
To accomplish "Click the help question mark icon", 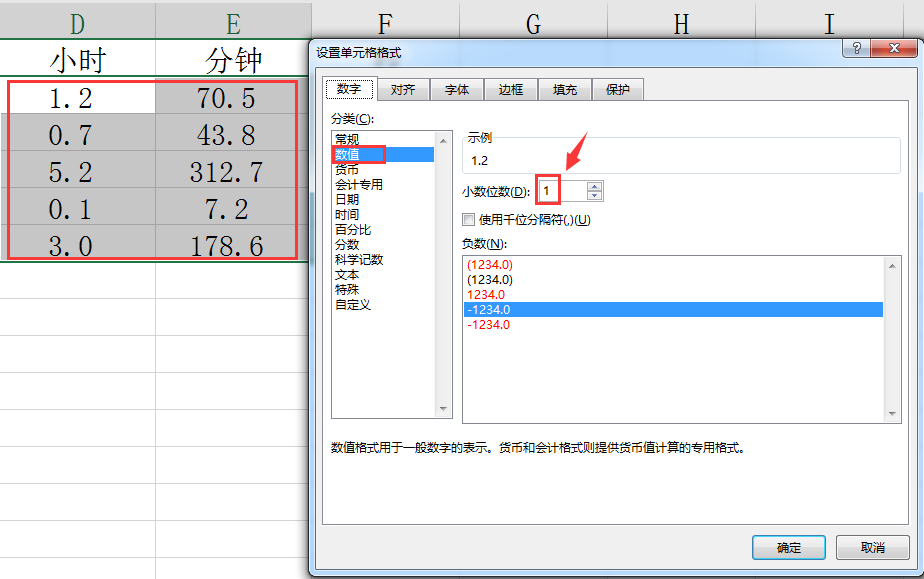I will (856, 48).
